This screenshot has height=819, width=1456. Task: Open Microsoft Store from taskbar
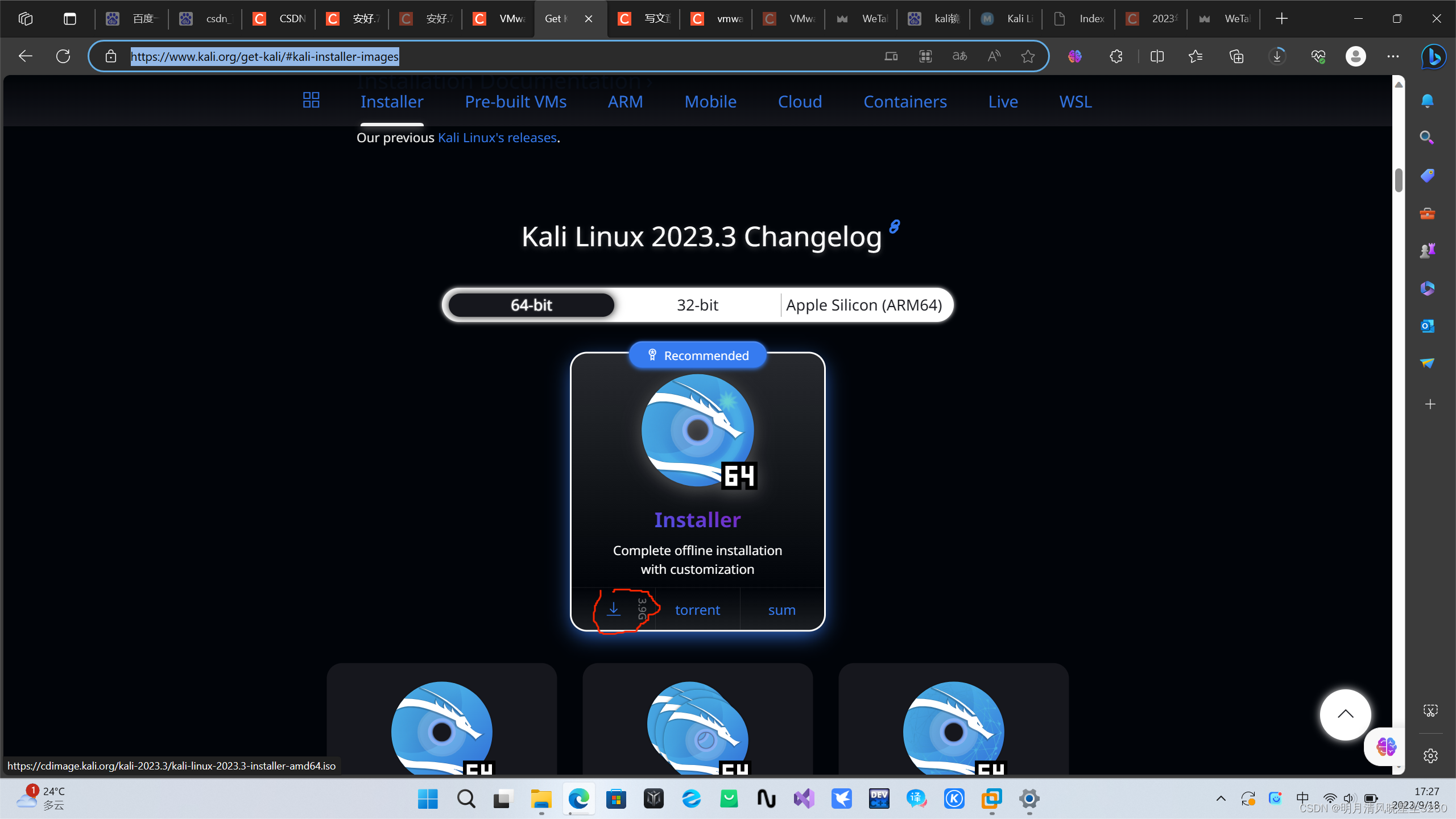(616, 799)
